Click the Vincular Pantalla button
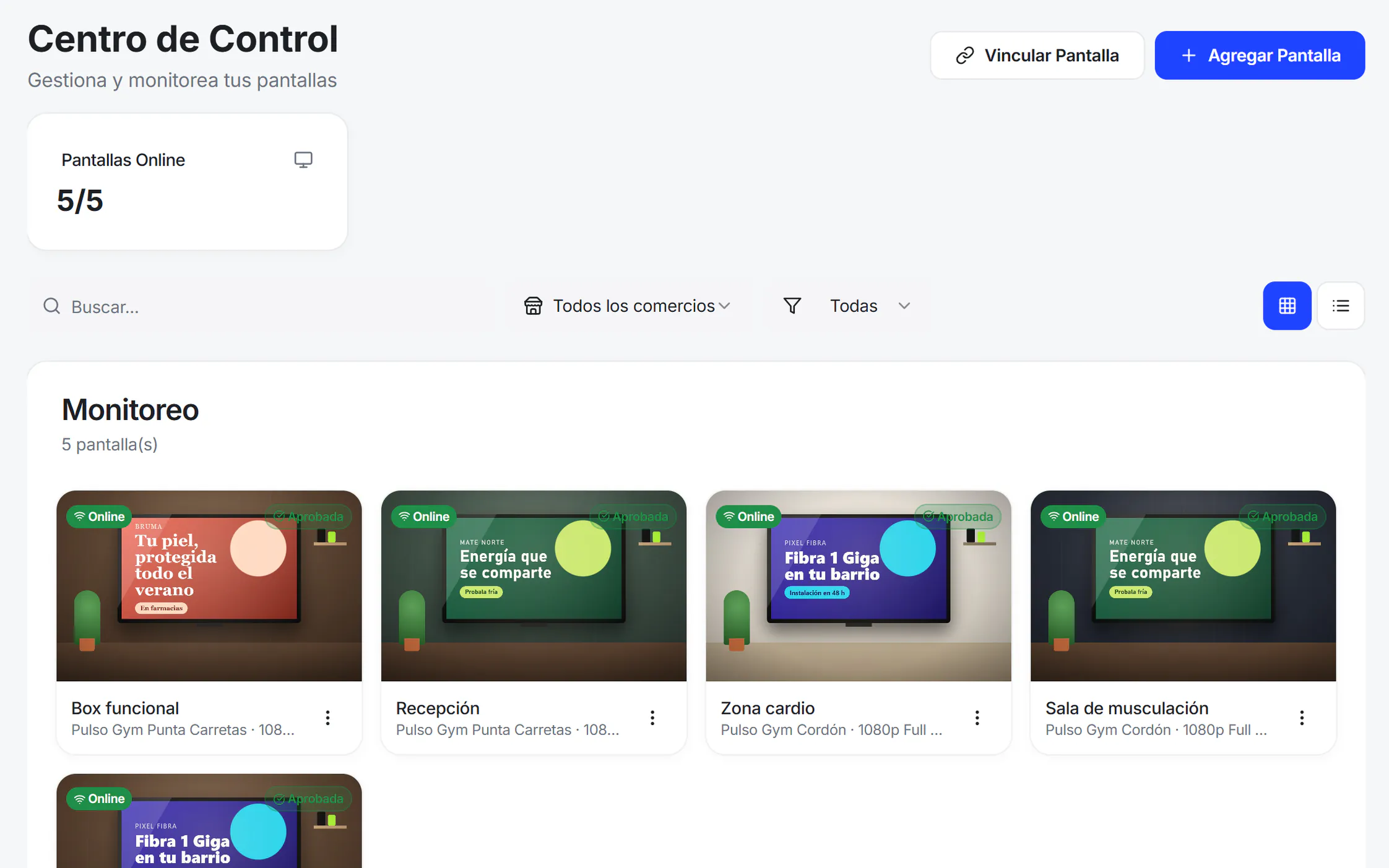 [x=1037, y=55]
